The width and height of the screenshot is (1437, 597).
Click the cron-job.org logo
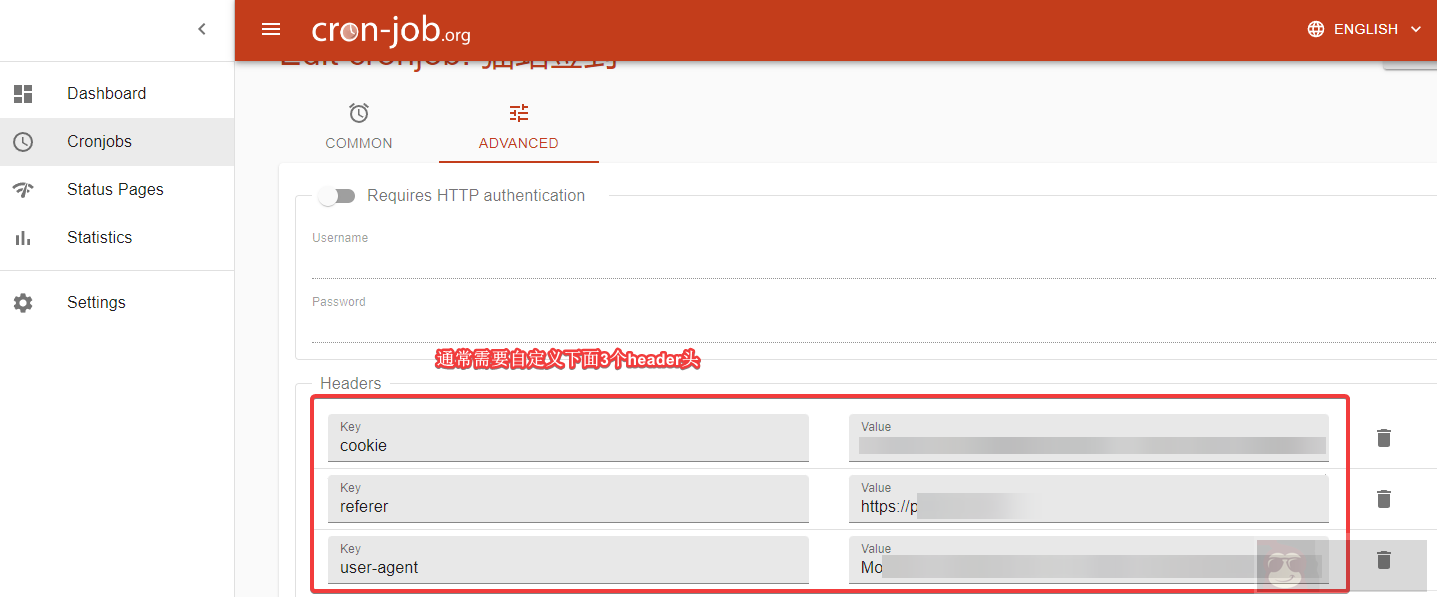point(391,31)
